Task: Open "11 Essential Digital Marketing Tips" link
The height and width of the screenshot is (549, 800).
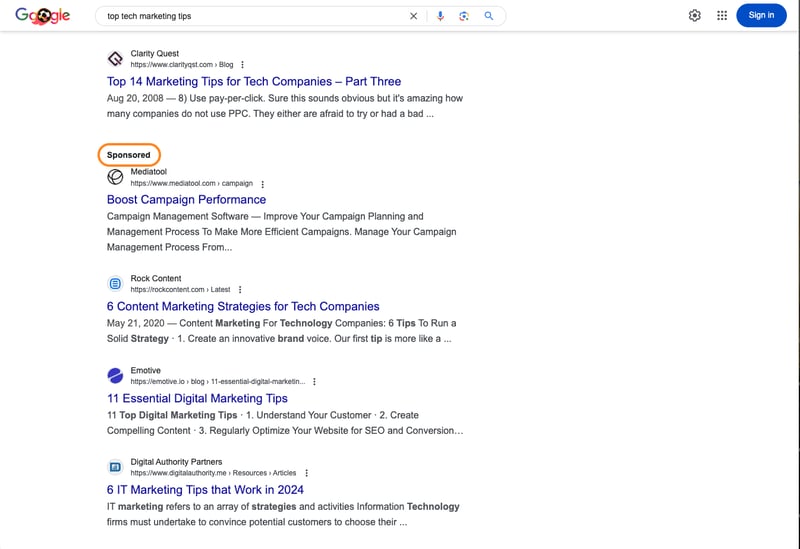Action: (197, 398)
